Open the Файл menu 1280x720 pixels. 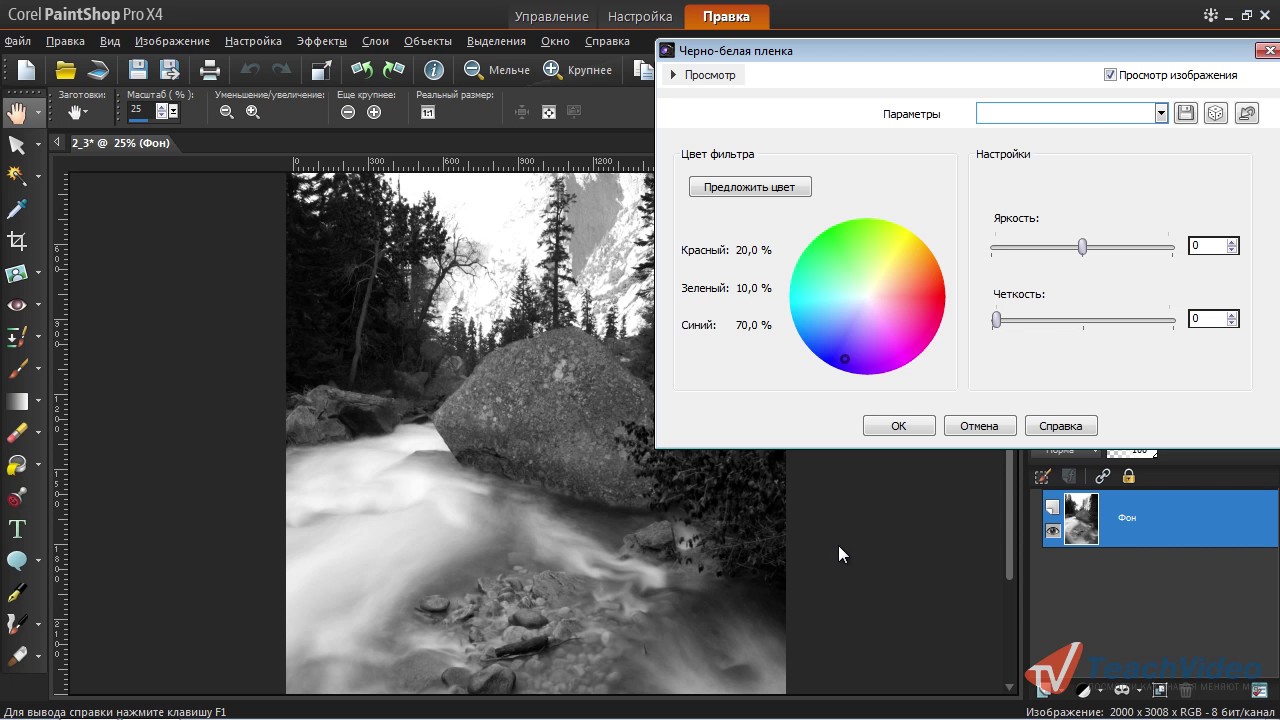pyautogui.click(x=18, y=41)
